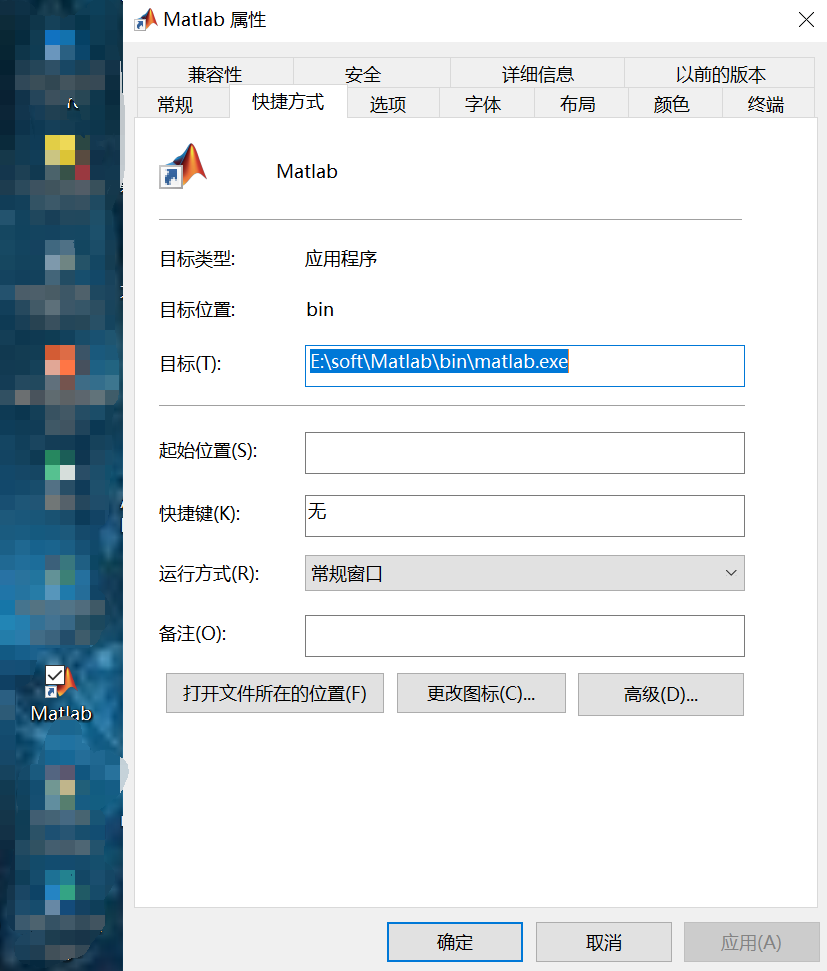The width and height of the screenshot is (827, 971).
Task: Click inside the 备注 comment field
Action: pyautogui.click(x=525, y=636)
